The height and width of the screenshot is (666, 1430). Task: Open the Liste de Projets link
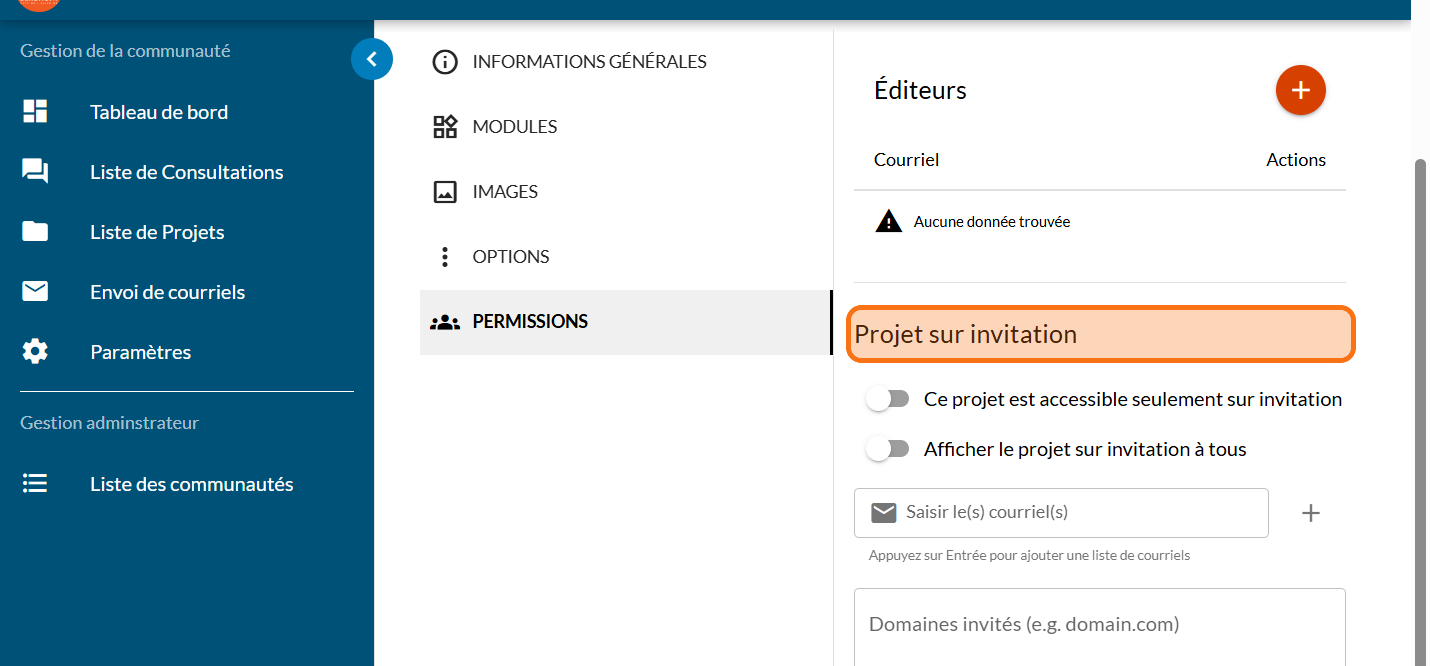pos(157,232)
